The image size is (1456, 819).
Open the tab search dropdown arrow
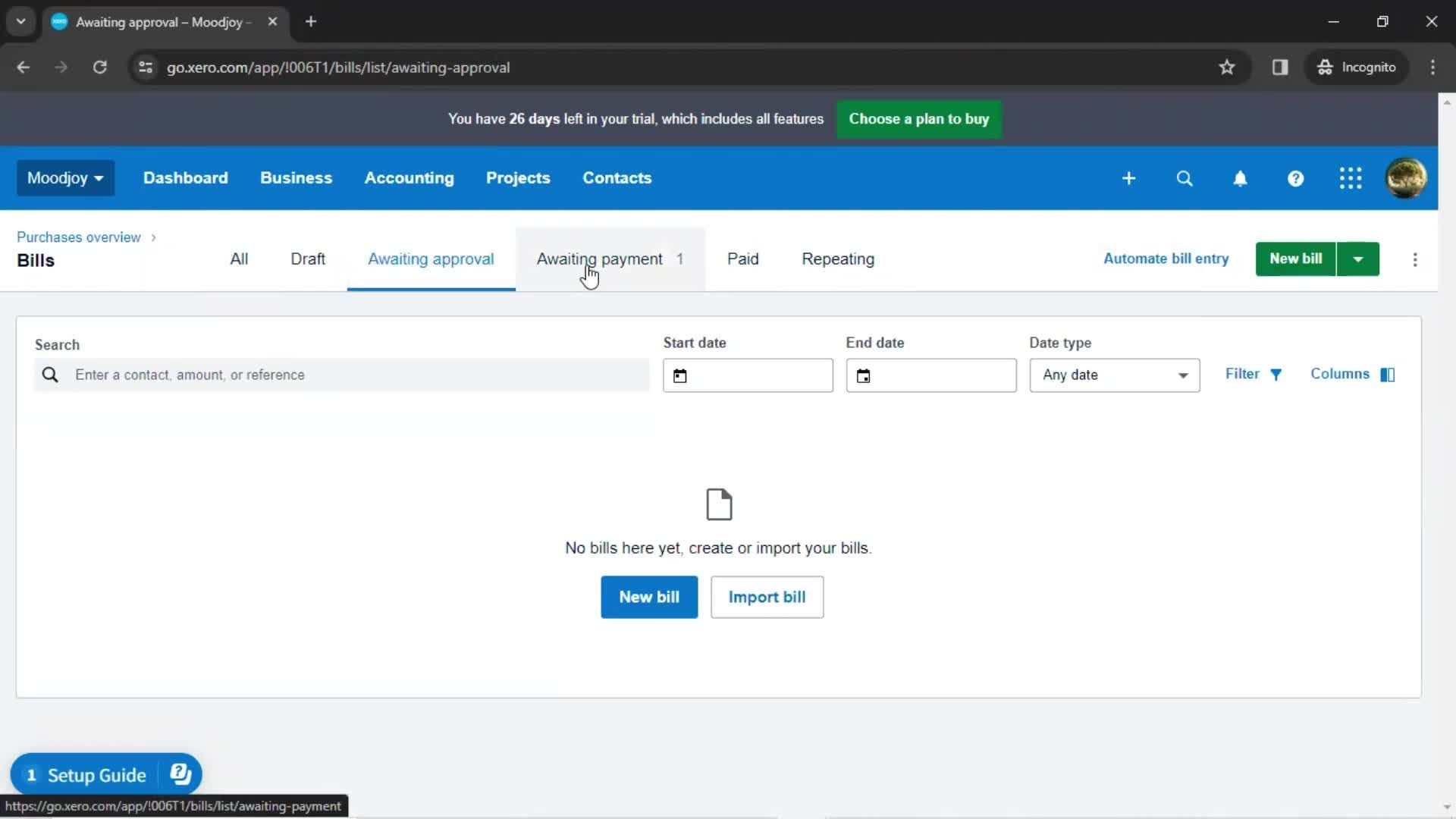[x=21, y=22]
